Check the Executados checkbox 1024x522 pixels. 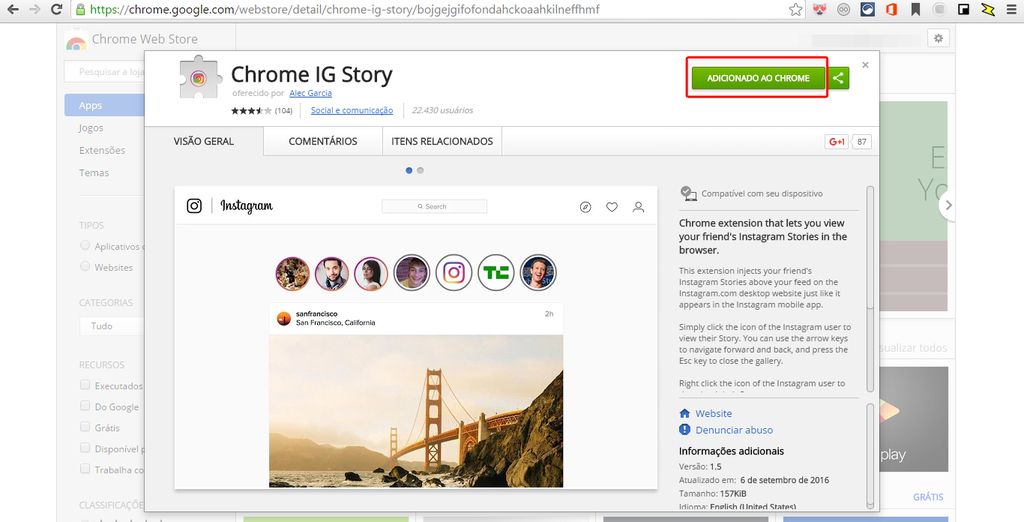click(x=85, y=385)
